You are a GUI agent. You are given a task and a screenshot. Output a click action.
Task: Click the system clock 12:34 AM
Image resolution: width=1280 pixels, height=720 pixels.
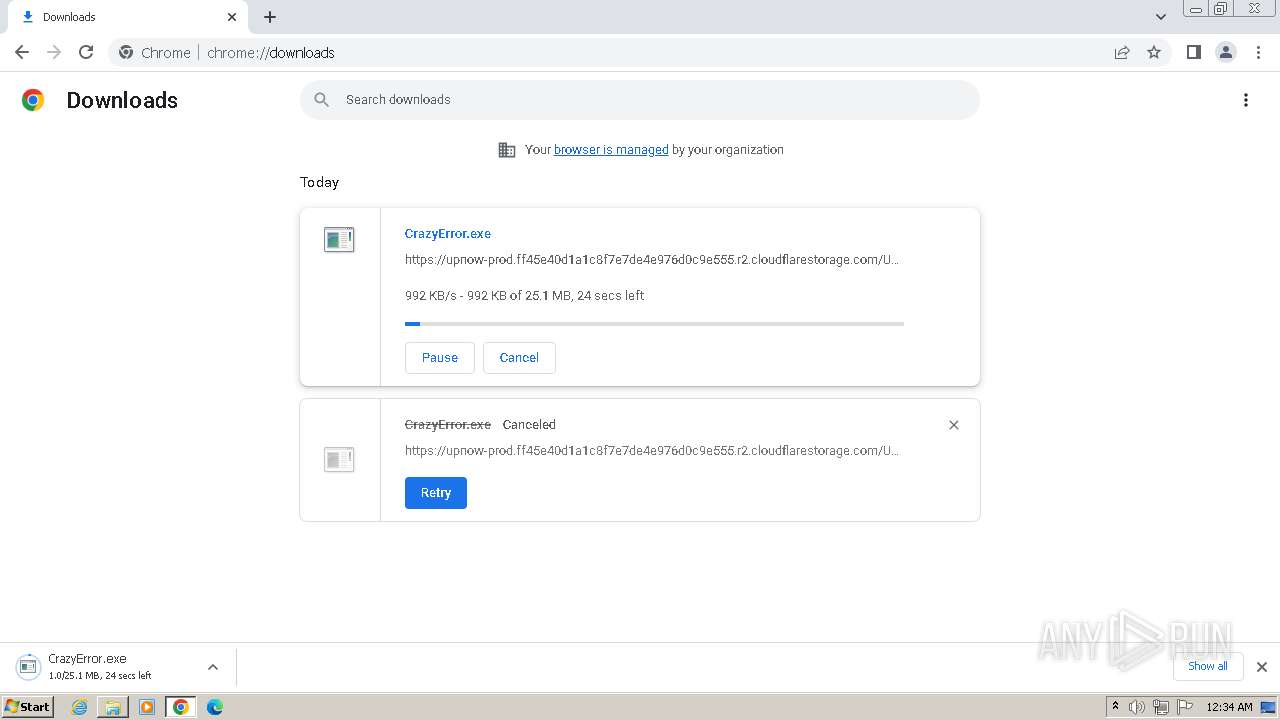point(1229,707)
